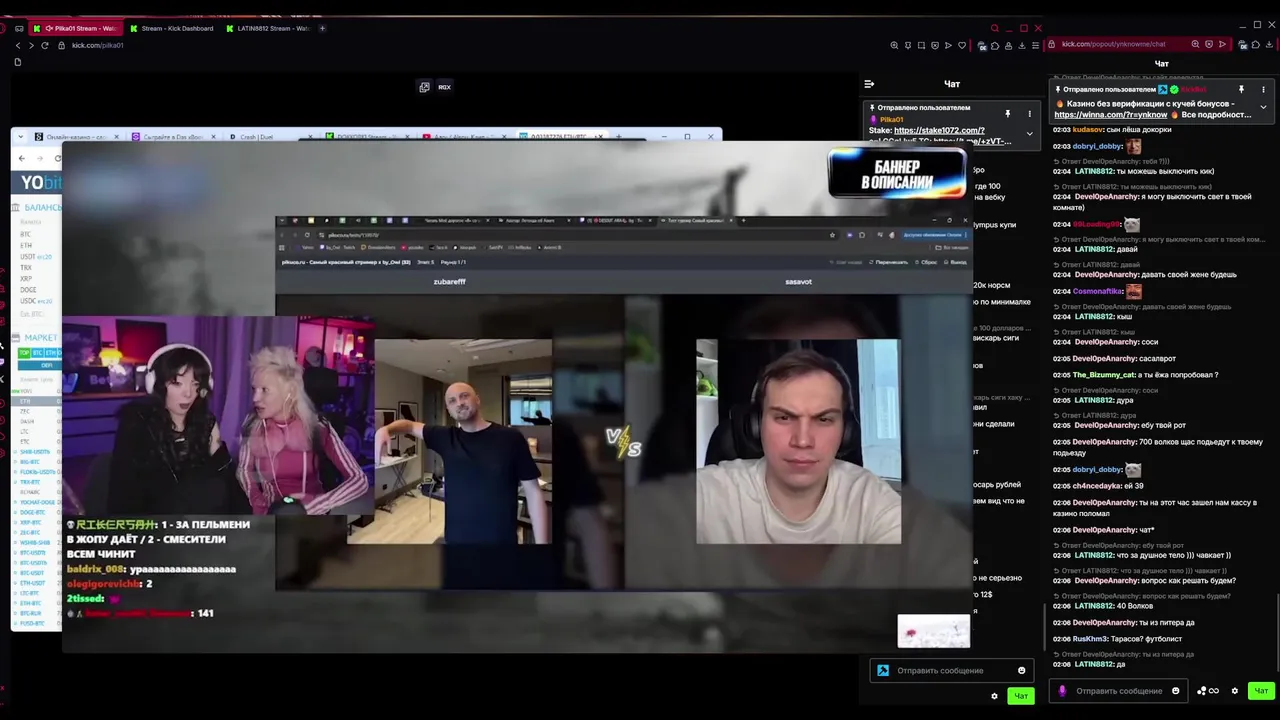
Task: Click the green Чат button in popout window
Action: (x=1261, y=691)
